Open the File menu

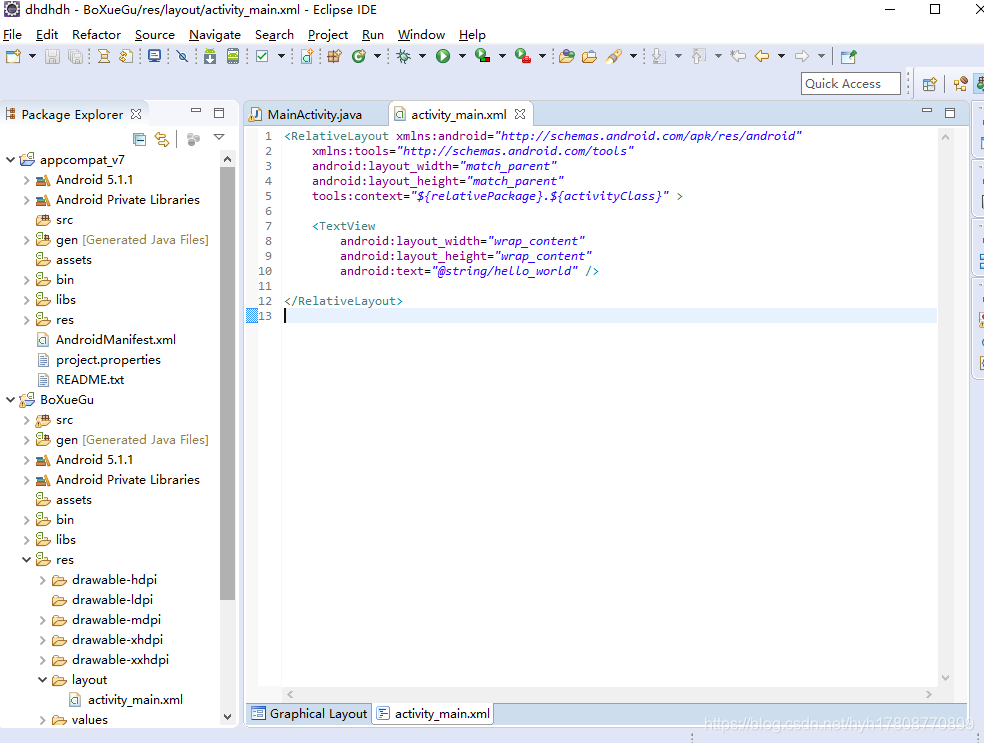click(13, 35)
